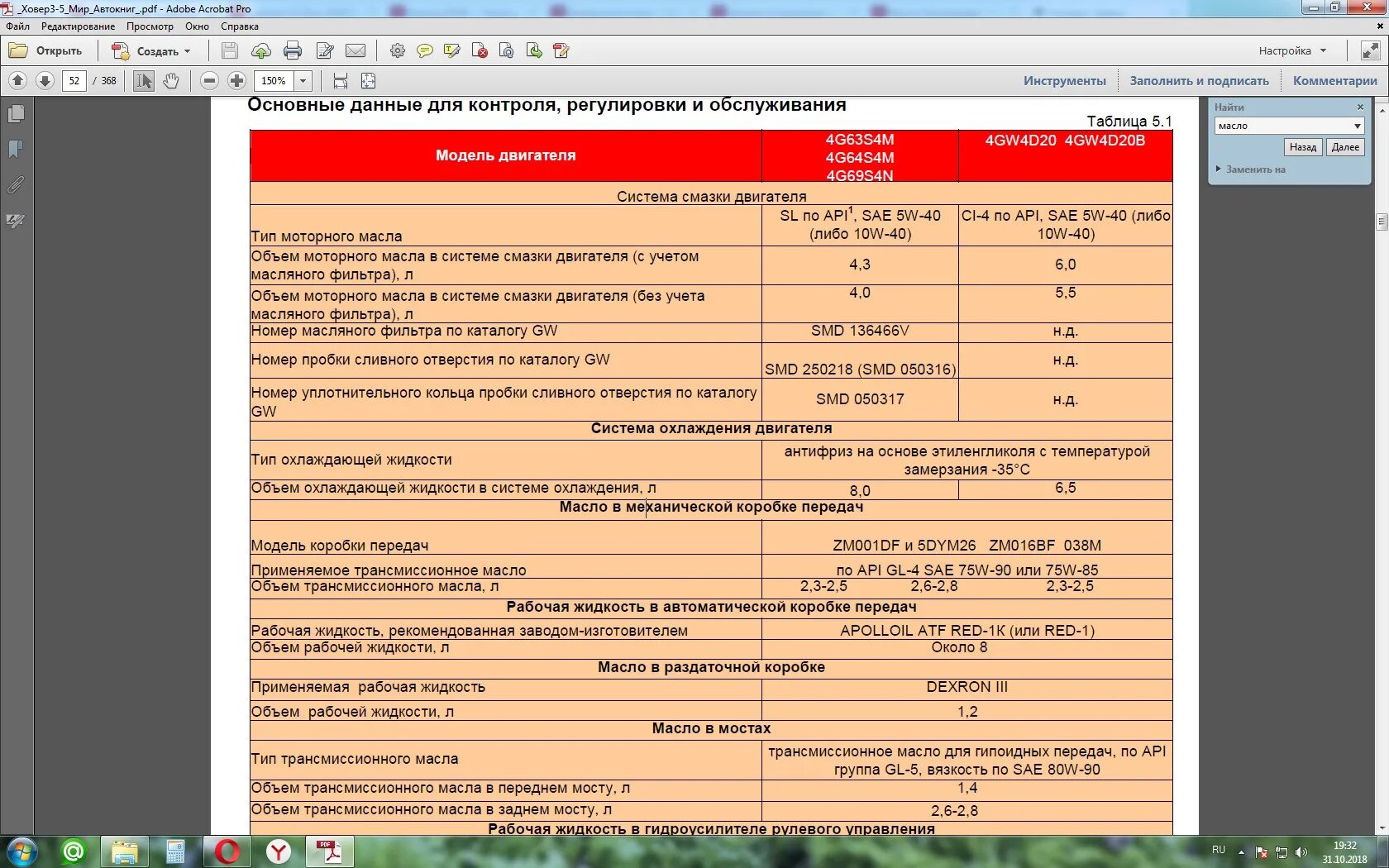The width and height of the screenshot is (1389, 868).
Task: Open the Инструменты panel
Action: (x=1065, y=81)
